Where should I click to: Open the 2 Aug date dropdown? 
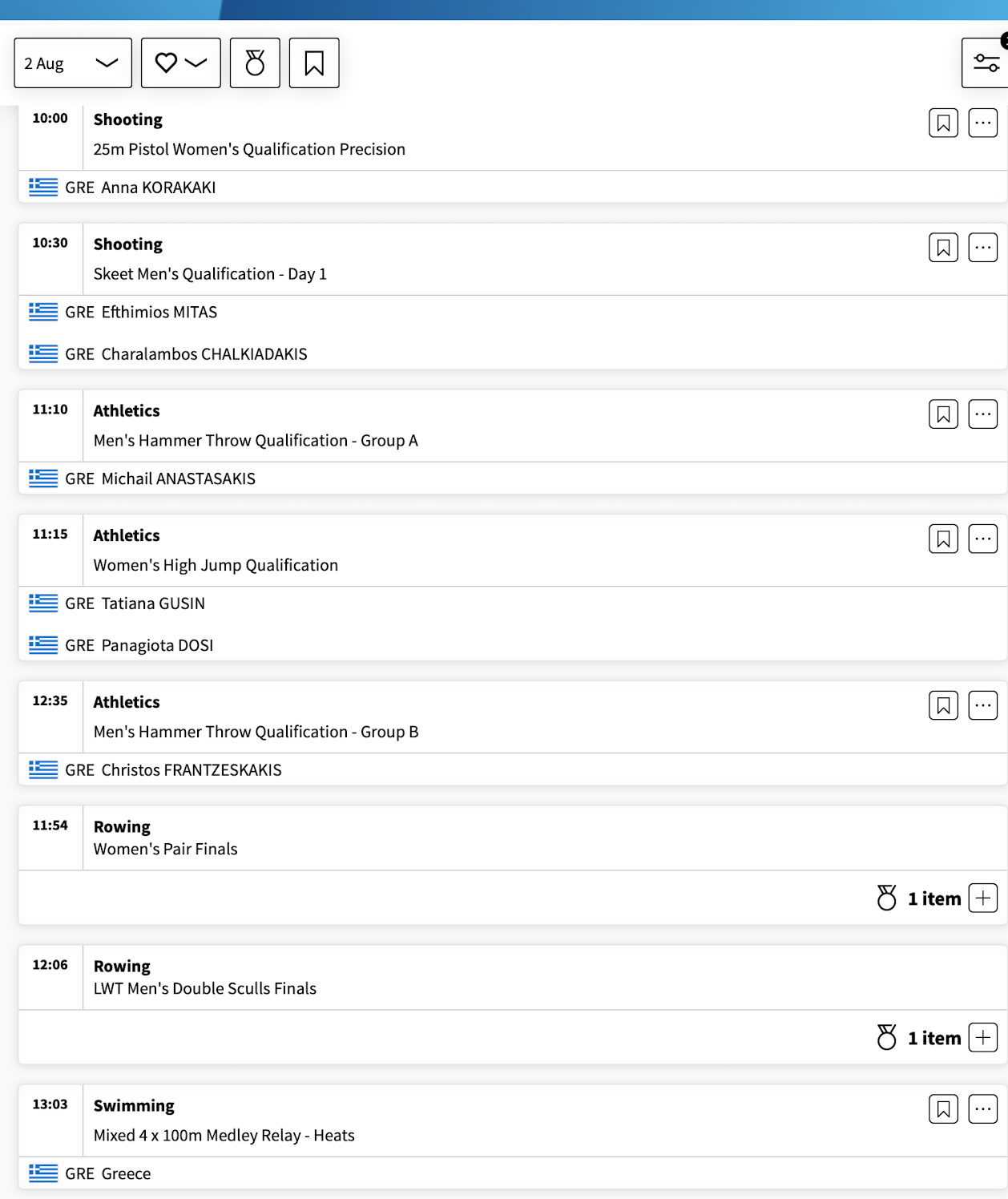pyautogui.click(x=73, y=63)
